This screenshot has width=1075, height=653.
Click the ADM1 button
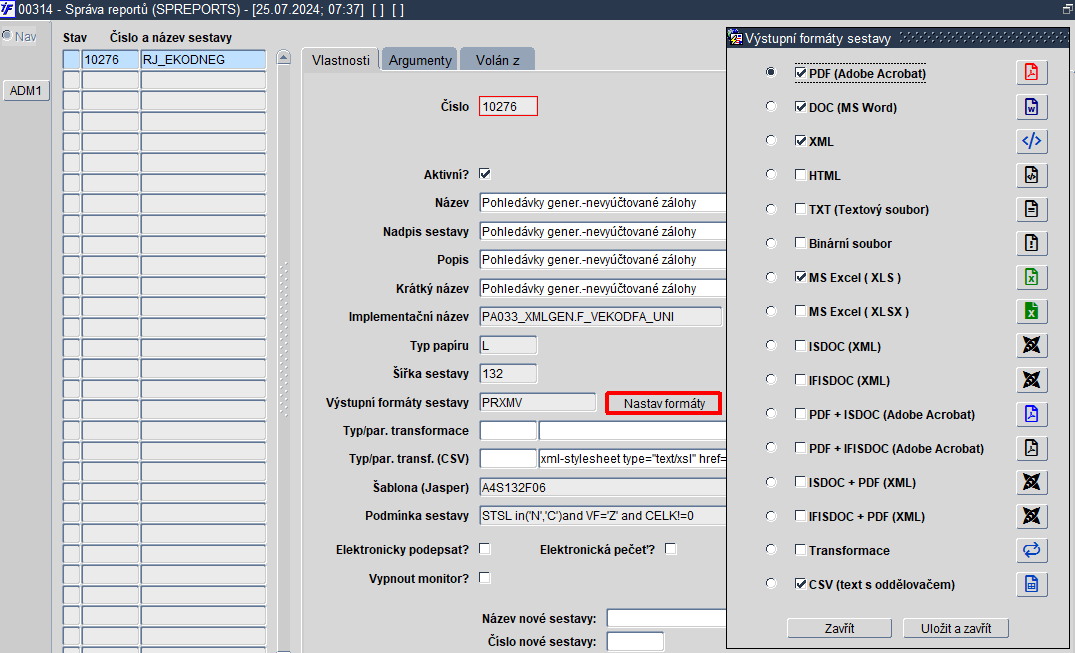click(x=26, y=91)
